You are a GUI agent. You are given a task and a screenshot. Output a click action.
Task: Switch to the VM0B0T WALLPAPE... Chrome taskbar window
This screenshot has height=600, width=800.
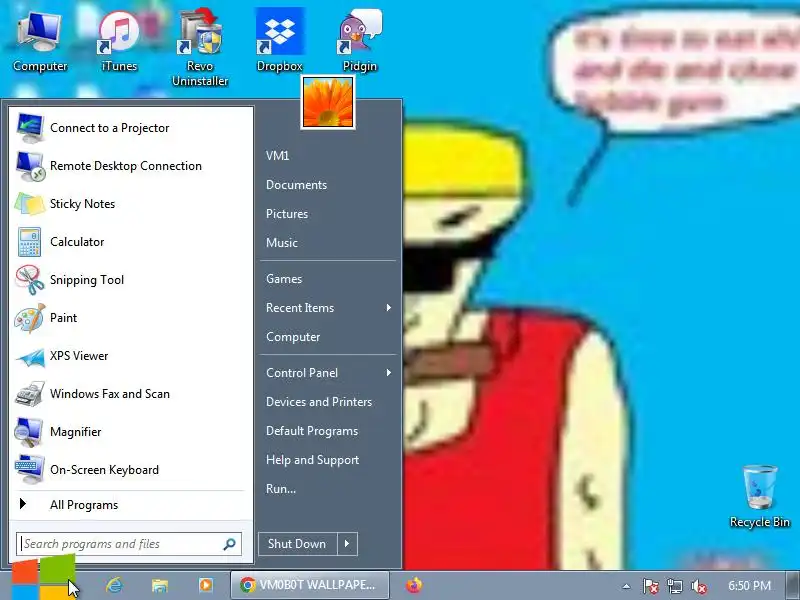click(310, 585)
